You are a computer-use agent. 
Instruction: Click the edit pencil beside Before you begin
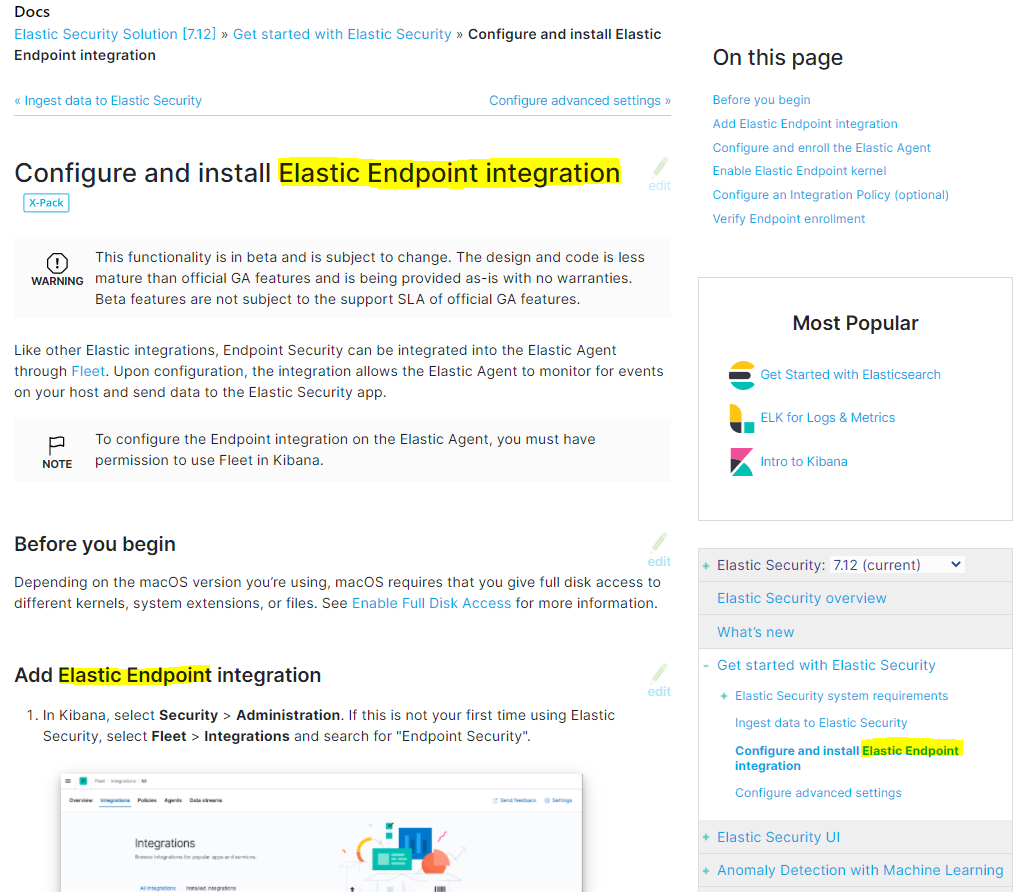660,550
